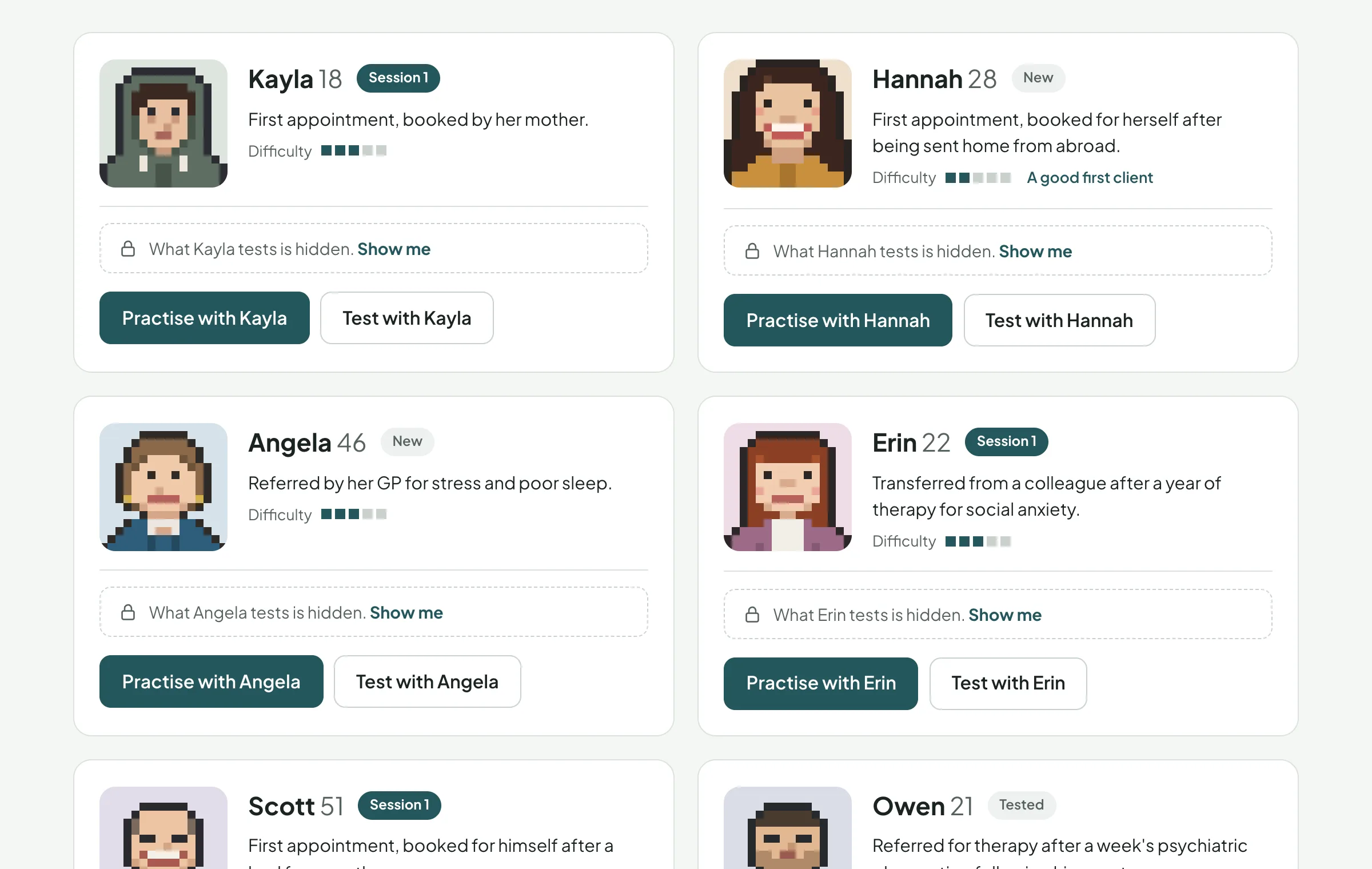Viewport: 1372px width, 869px height.
Task: Click Kayla's pixel avatar
Action: [x=163, y=123]
